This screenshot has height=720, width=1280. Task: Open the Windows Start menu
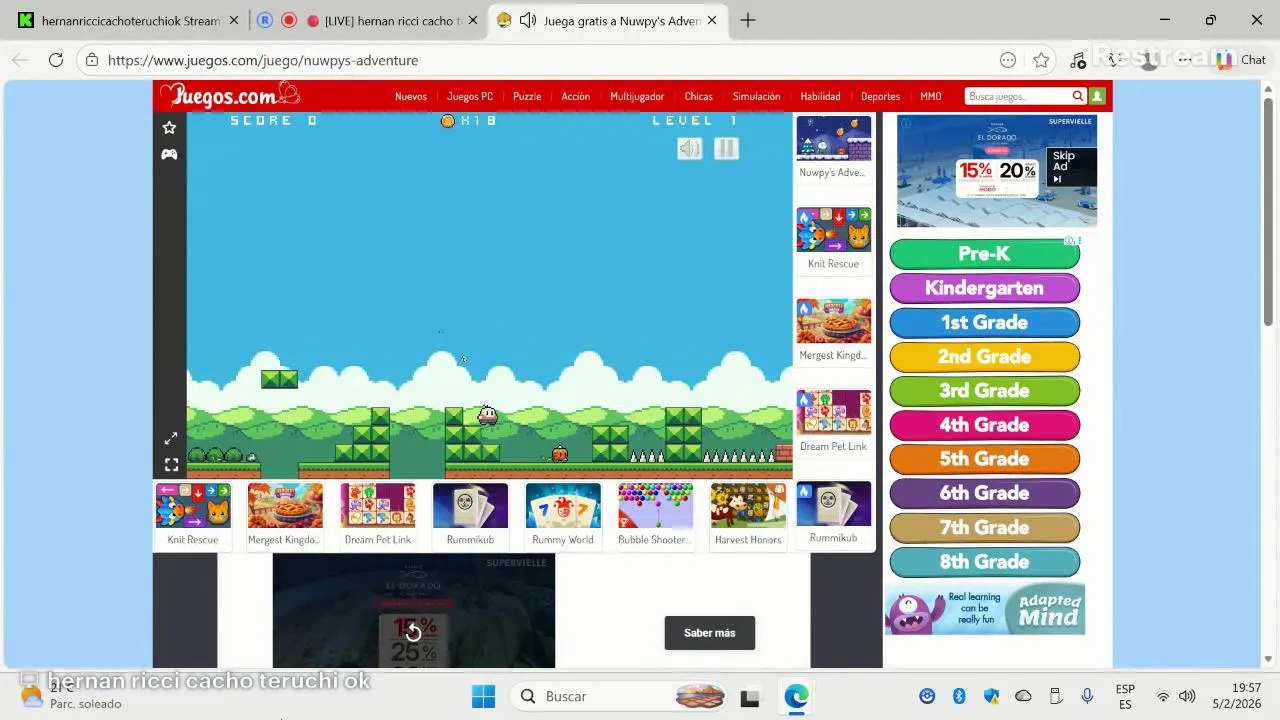(483, 696)
